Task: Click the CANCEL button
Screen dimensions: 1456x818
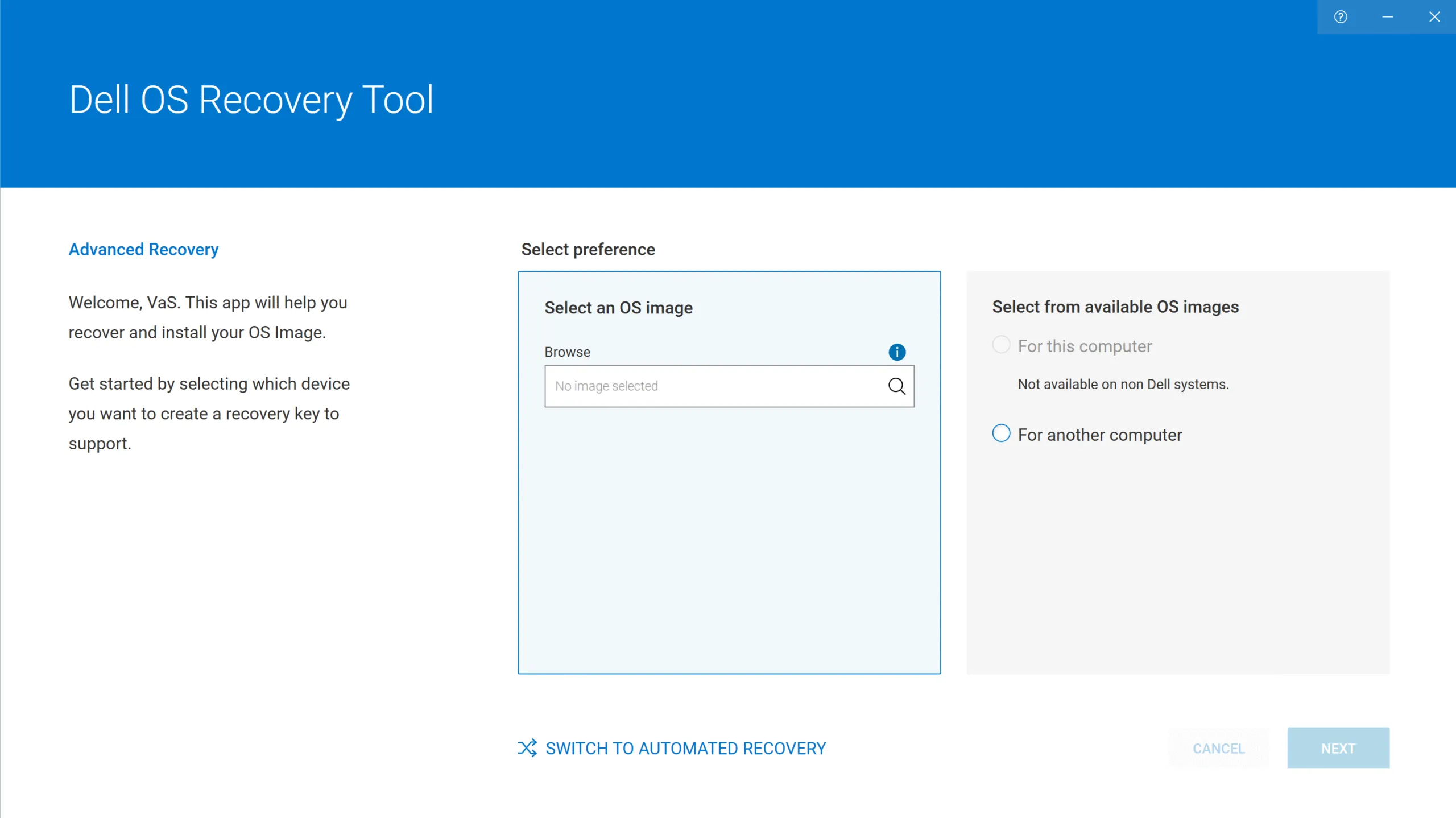Action: pos(1219,748)
